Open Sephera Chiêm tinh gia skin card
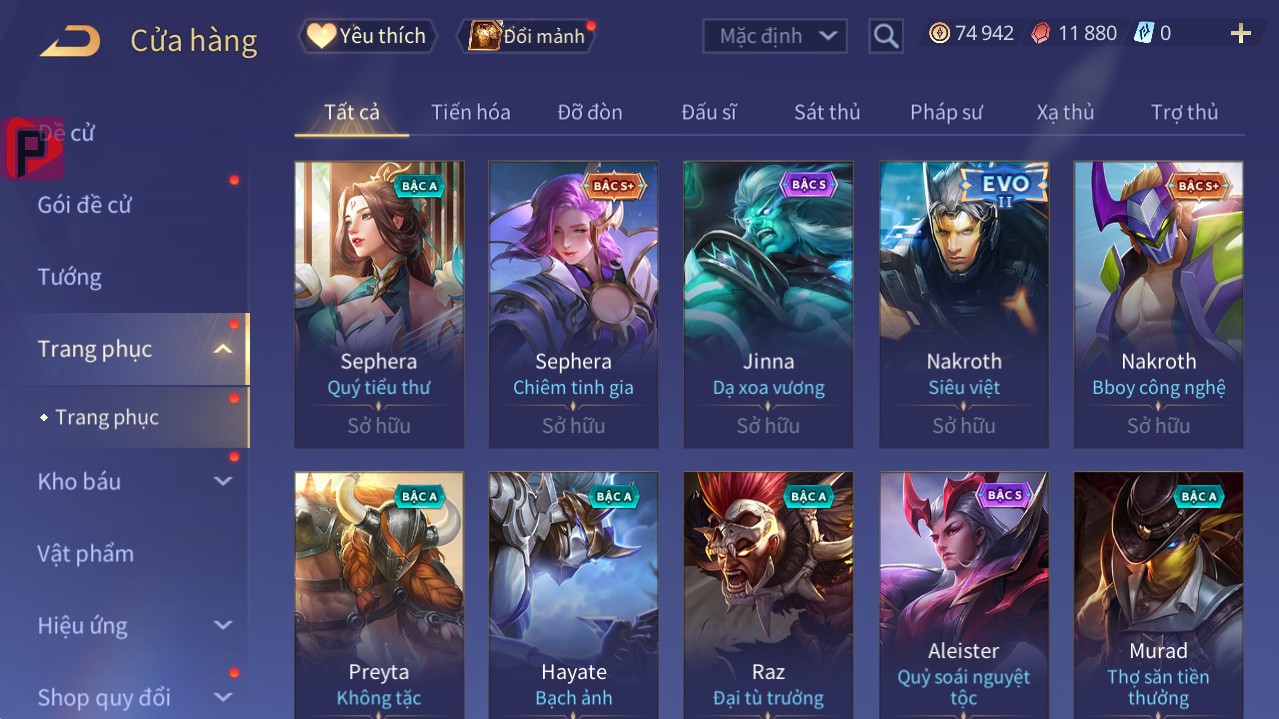The width and height of the screenshot is (1279, 719). coord(573,305)
